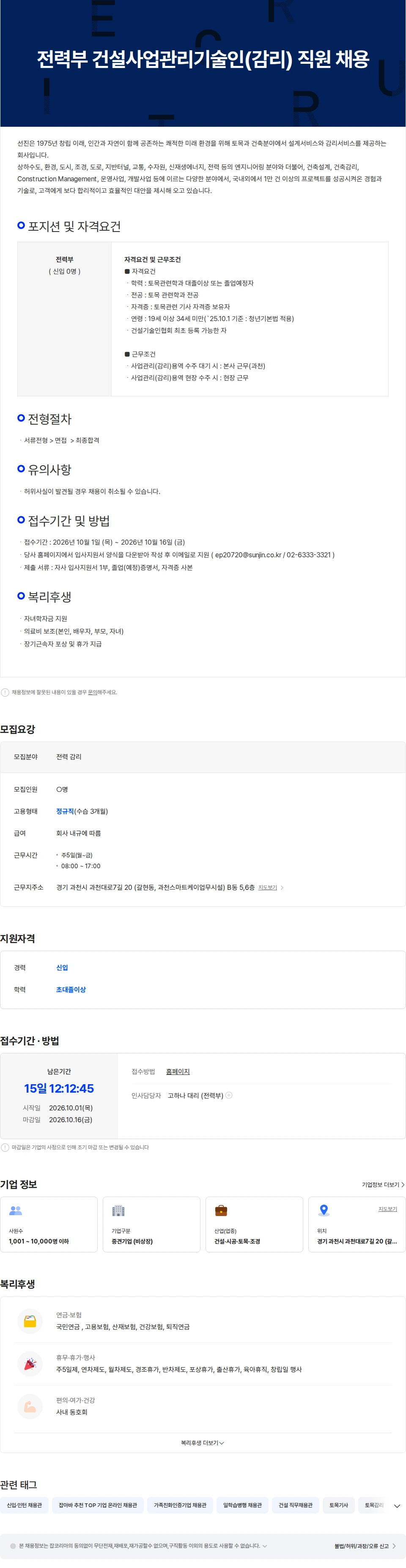Click the 건설·시공·토목·조경 value

(x=237, y=1241)
